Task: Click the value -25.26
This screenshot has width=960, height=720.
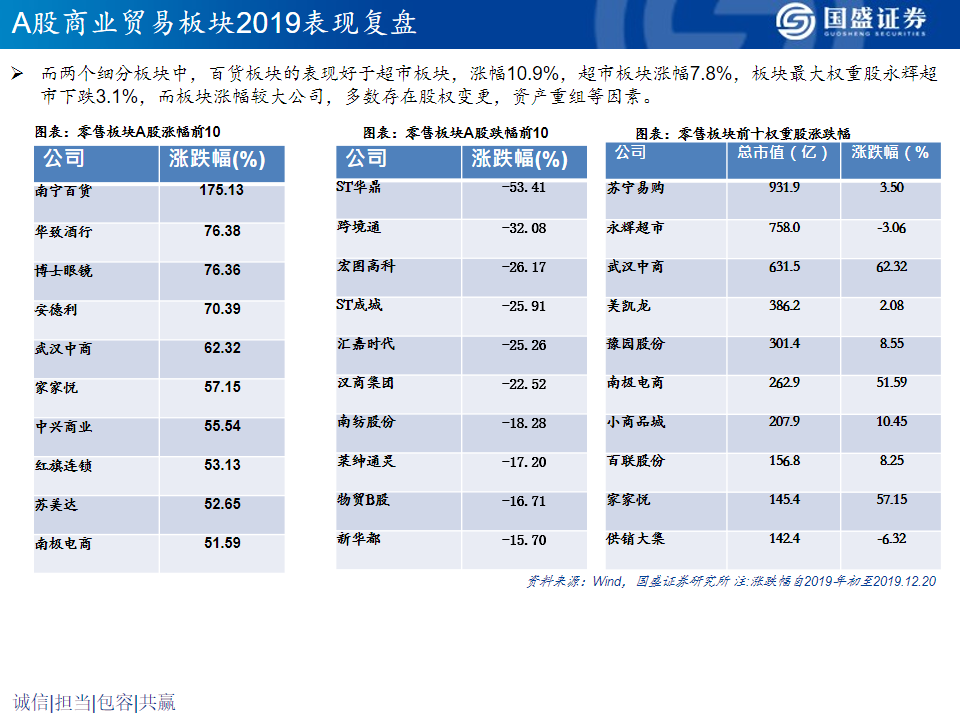Action: coord(523,345)
